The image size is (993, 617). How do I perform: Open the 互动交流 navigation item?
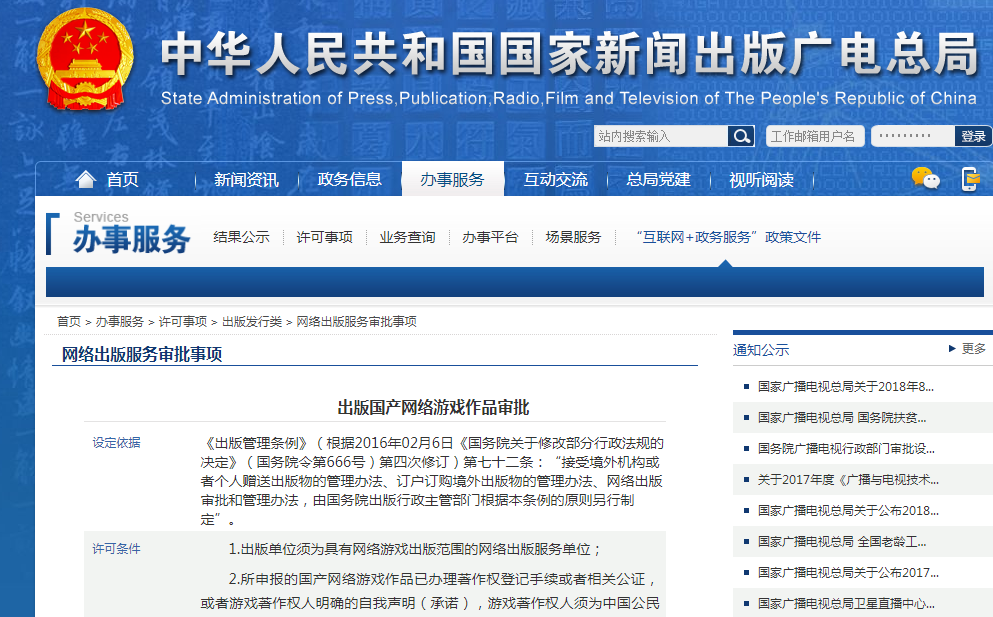pos(555,180)
